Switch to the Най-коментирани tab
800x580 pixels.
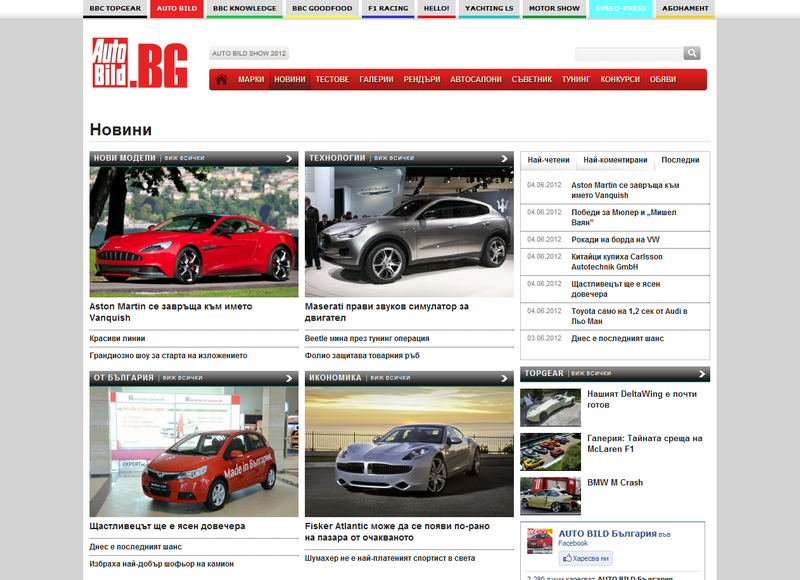pos(615,160)
